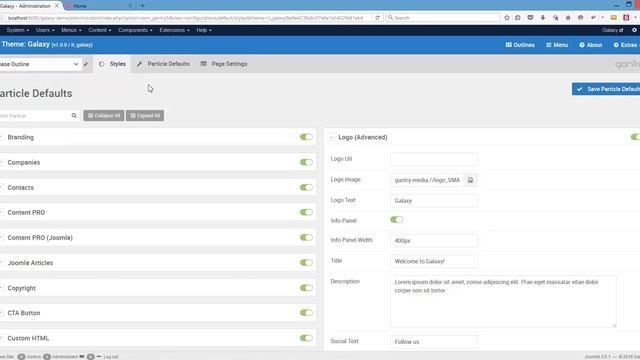Toggle the Branding particle switch
The image size is (640, 360).
tap(306, 137)
